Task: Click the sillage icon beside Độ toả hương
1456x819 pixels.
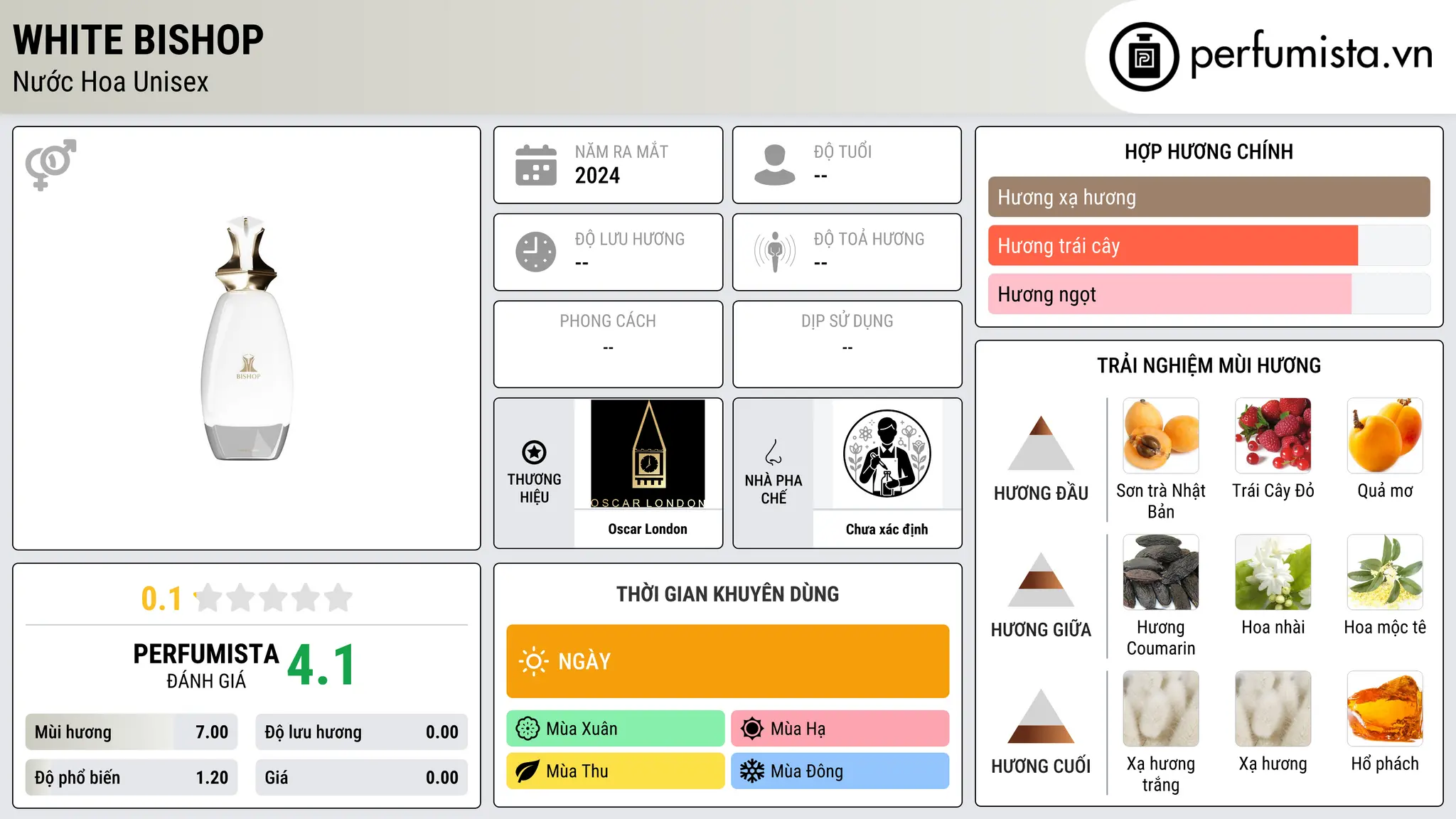Action: click(x=774, y=252)
